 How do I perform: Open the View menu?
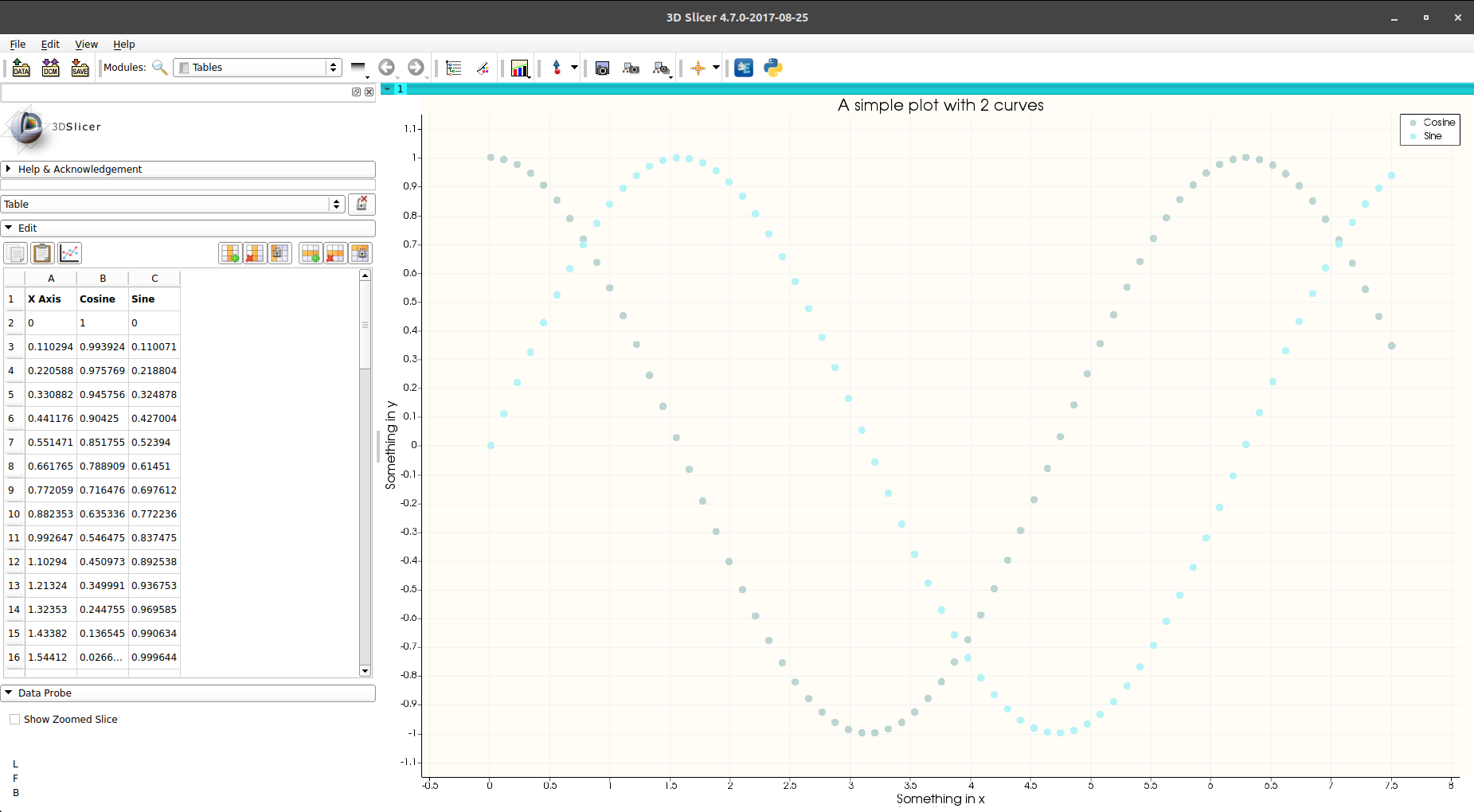86,45
